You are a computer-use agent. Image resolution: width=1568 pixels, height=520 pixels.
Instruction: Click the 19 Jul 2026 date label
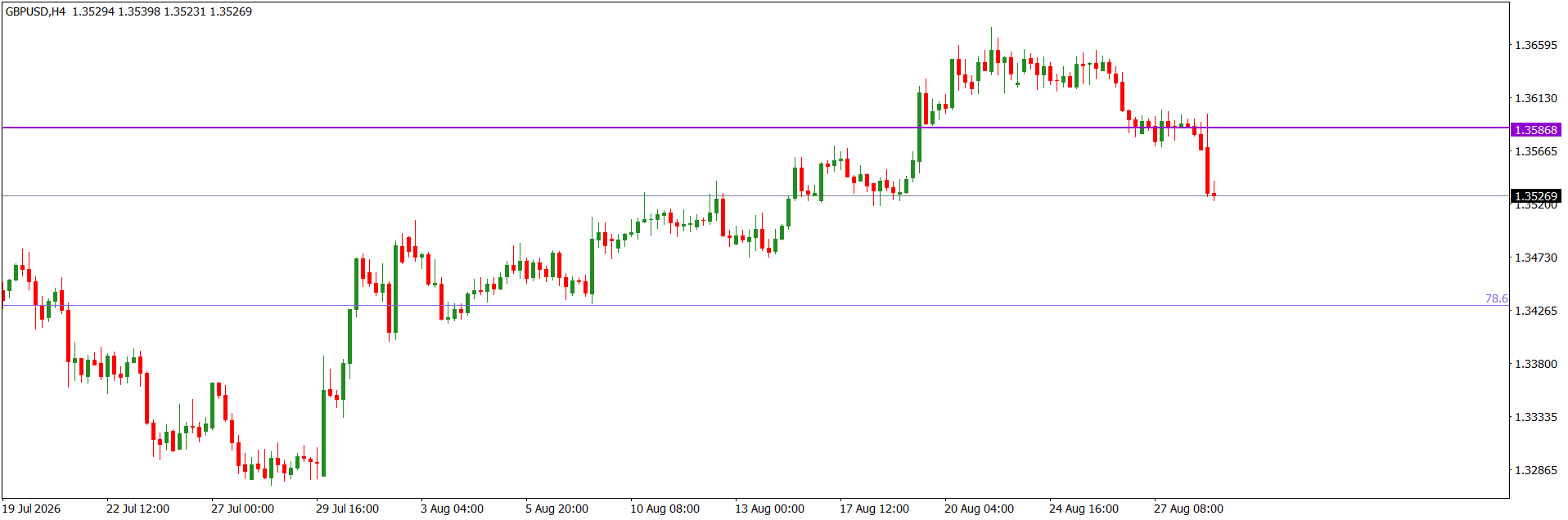coord(31,509)
